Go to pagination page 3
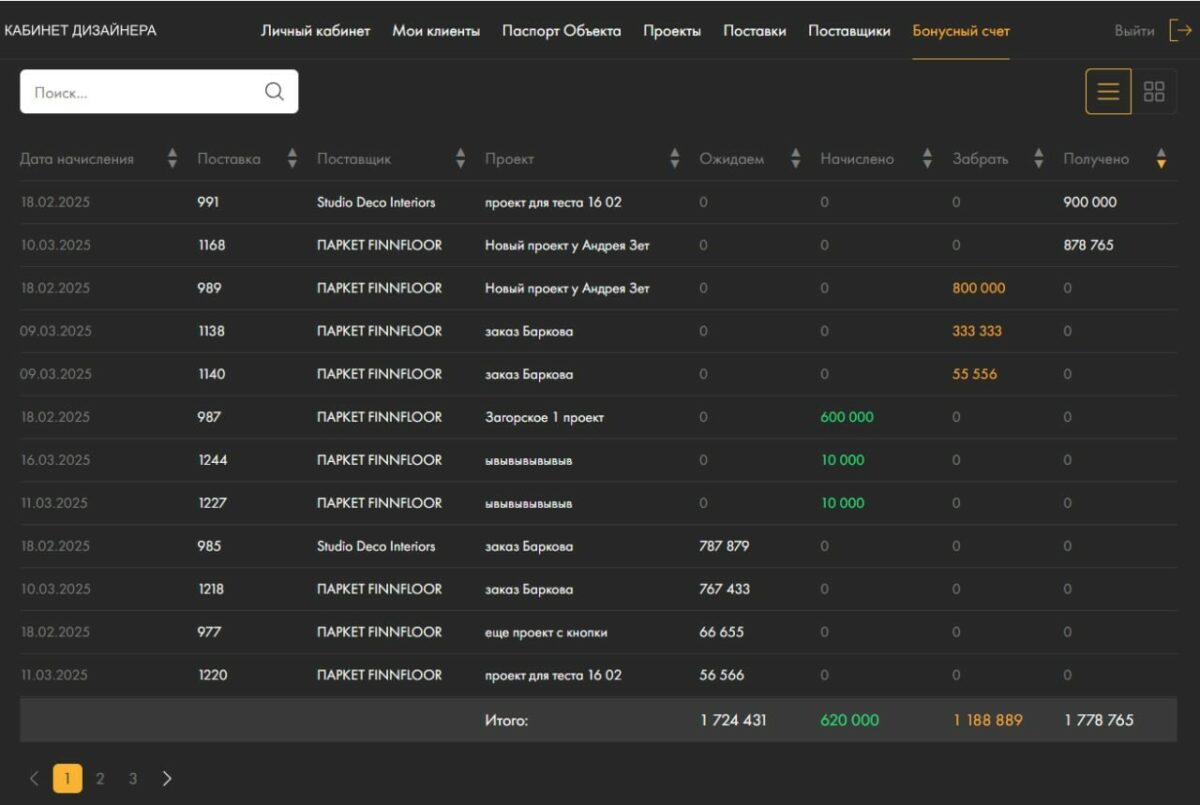Image resolution: width=1200 pixels, height=805 pixels. 133,778
